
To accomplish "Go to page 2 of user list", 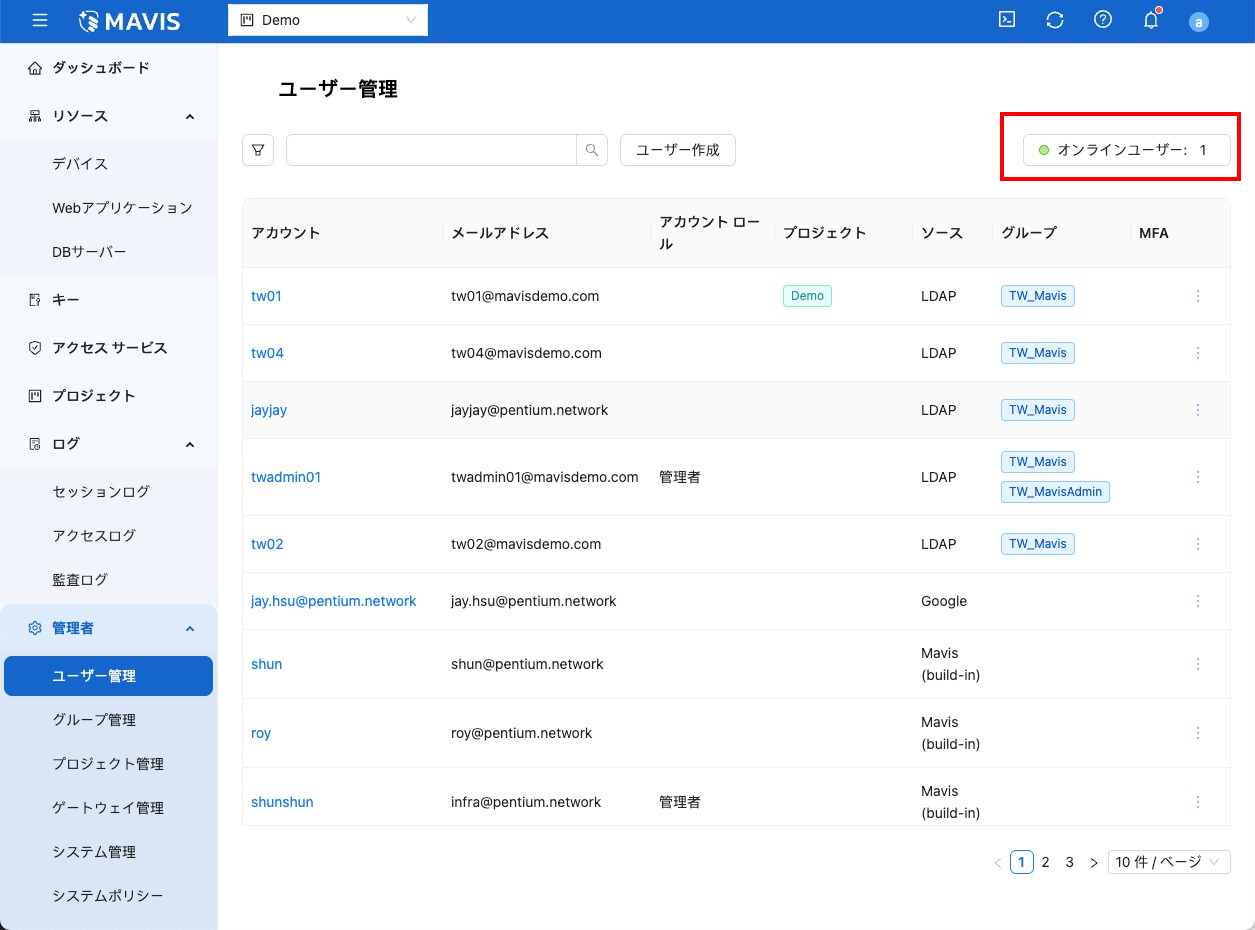I will [x=1045, y=862].
